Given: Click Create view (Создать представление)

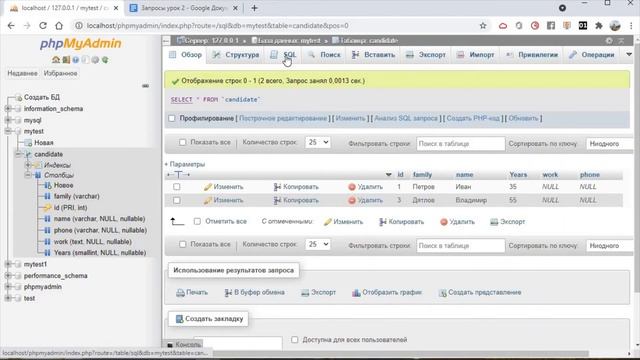Looking at the screenshot, I should click(480, 293).
